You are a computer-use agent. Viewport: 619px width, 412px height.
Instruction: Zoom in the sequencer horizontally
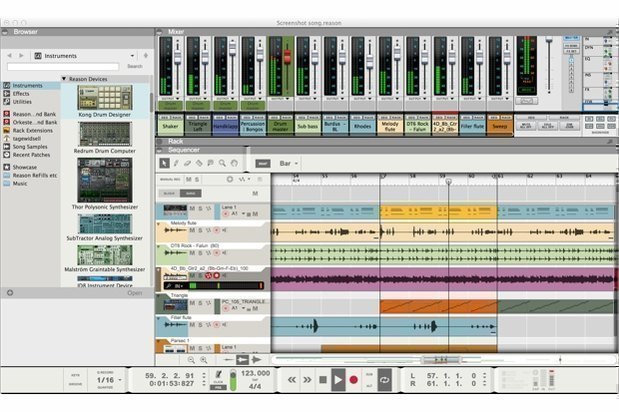click(x=204, y=360)
